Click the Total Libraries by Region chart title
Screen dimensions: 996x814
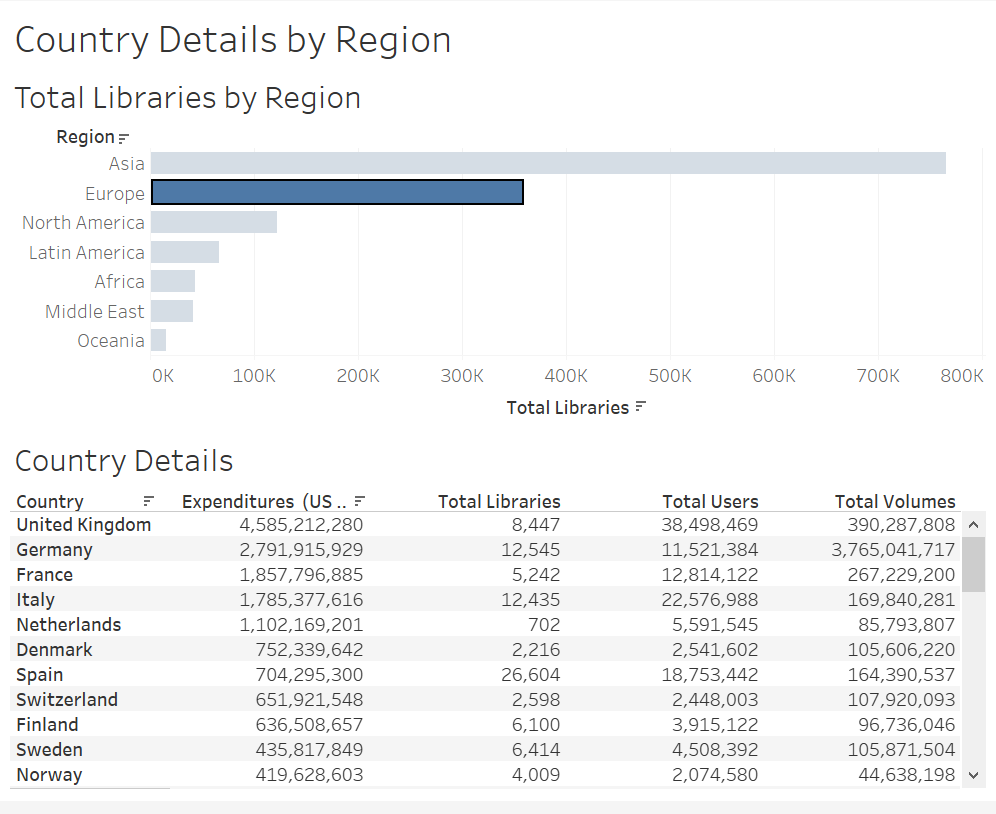187,97
